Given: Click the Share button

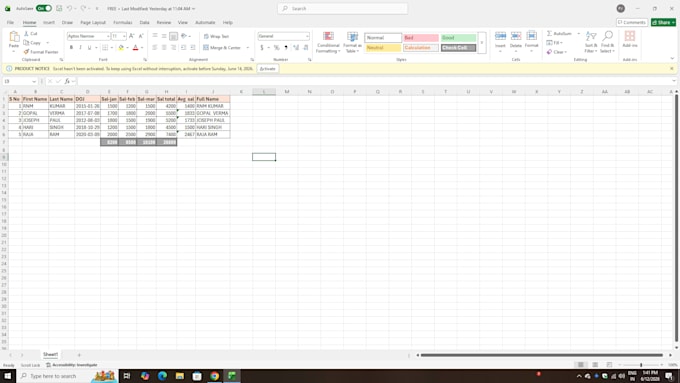Looking at the screenshot, I should (x=663, y=22).
